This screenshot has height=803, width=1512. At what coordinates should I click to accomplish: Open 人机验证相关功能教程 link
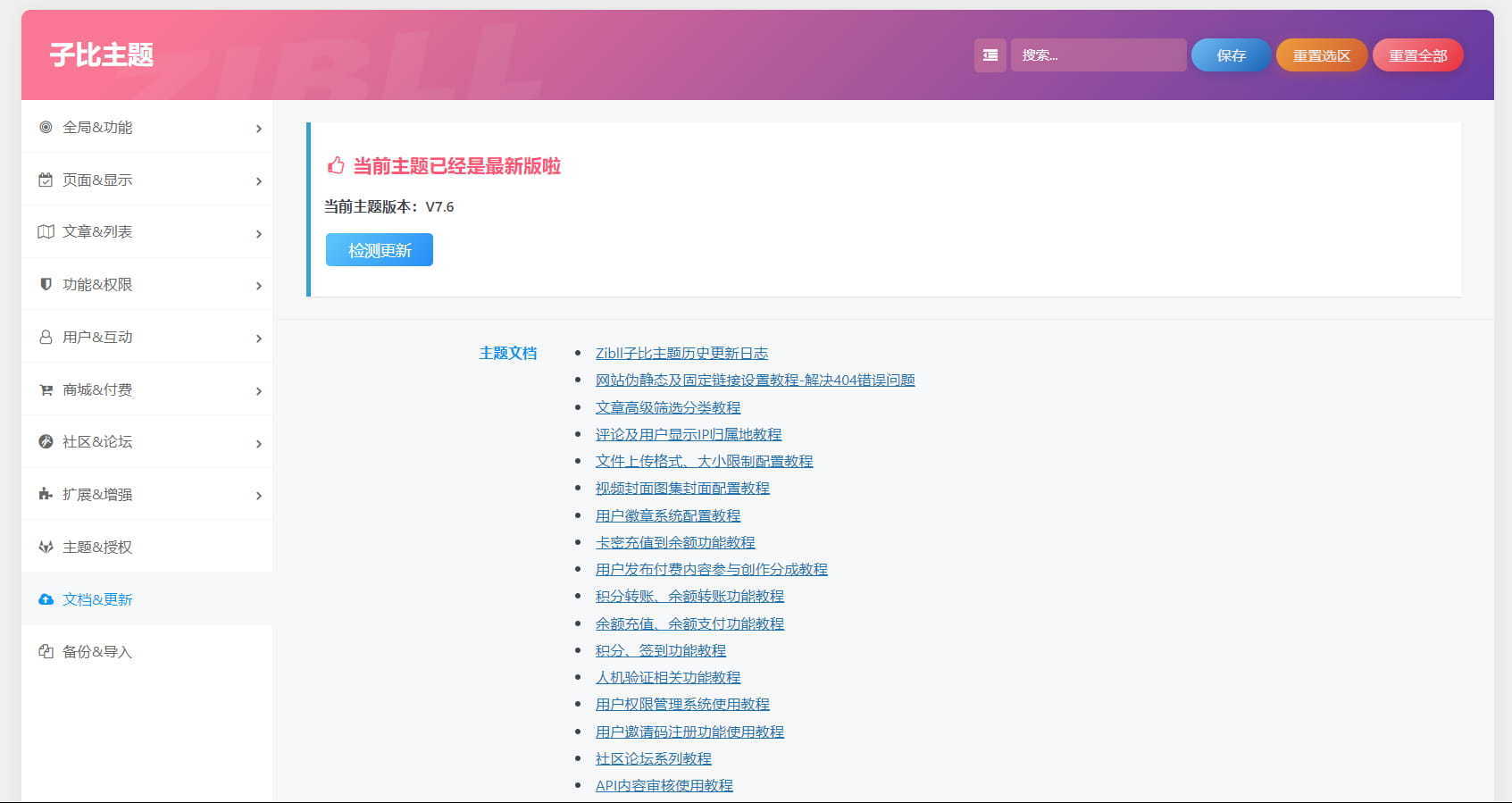(x=668, y=677)
